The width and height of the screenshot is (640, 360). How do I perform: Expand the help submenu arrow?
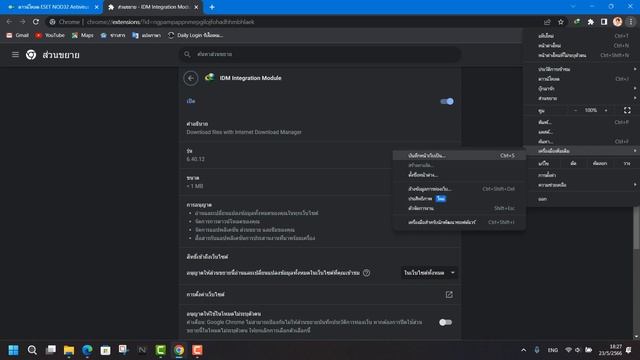pyautogui.click(x=635, y=185)
